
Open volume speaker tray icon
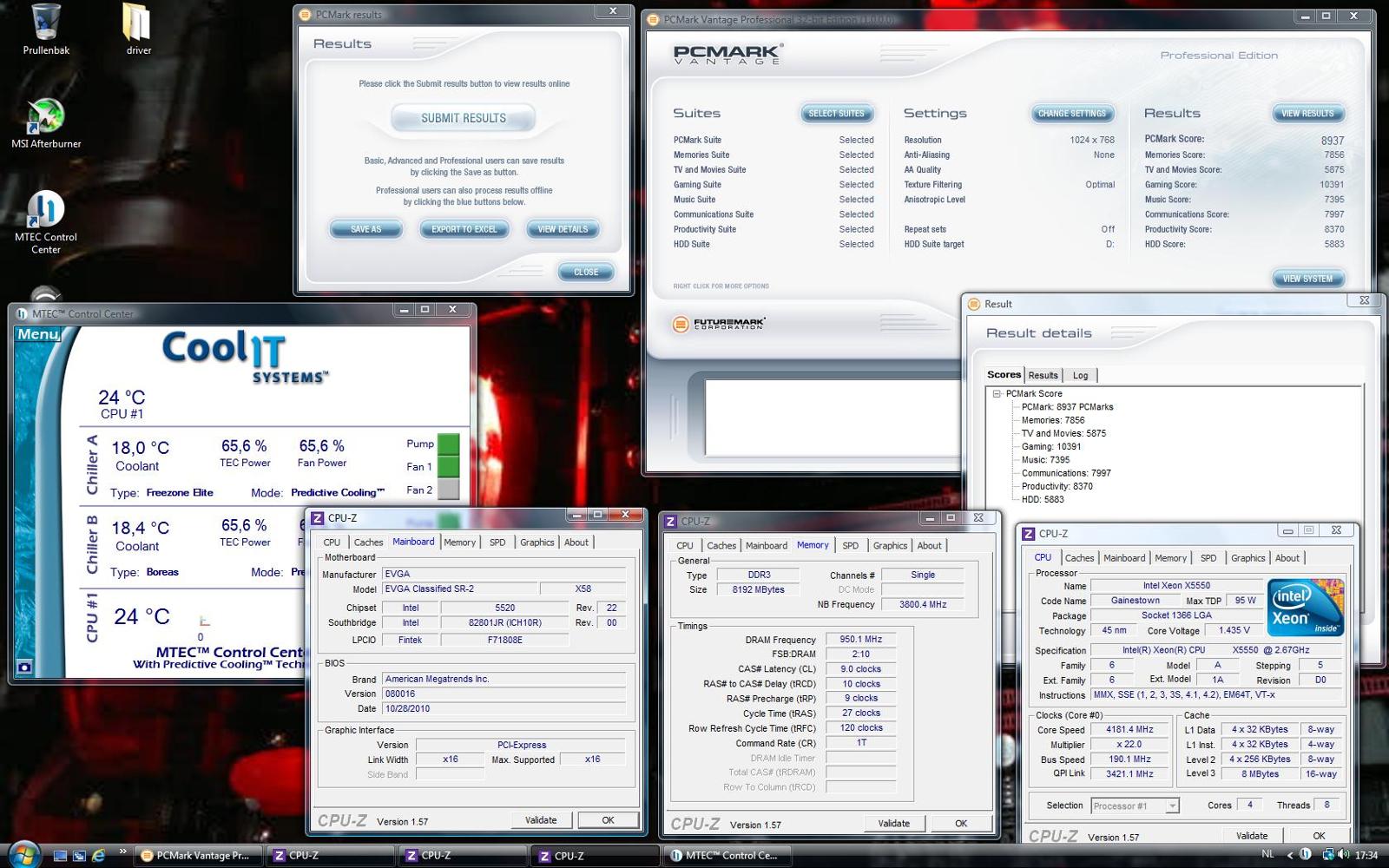[1343, 855]
